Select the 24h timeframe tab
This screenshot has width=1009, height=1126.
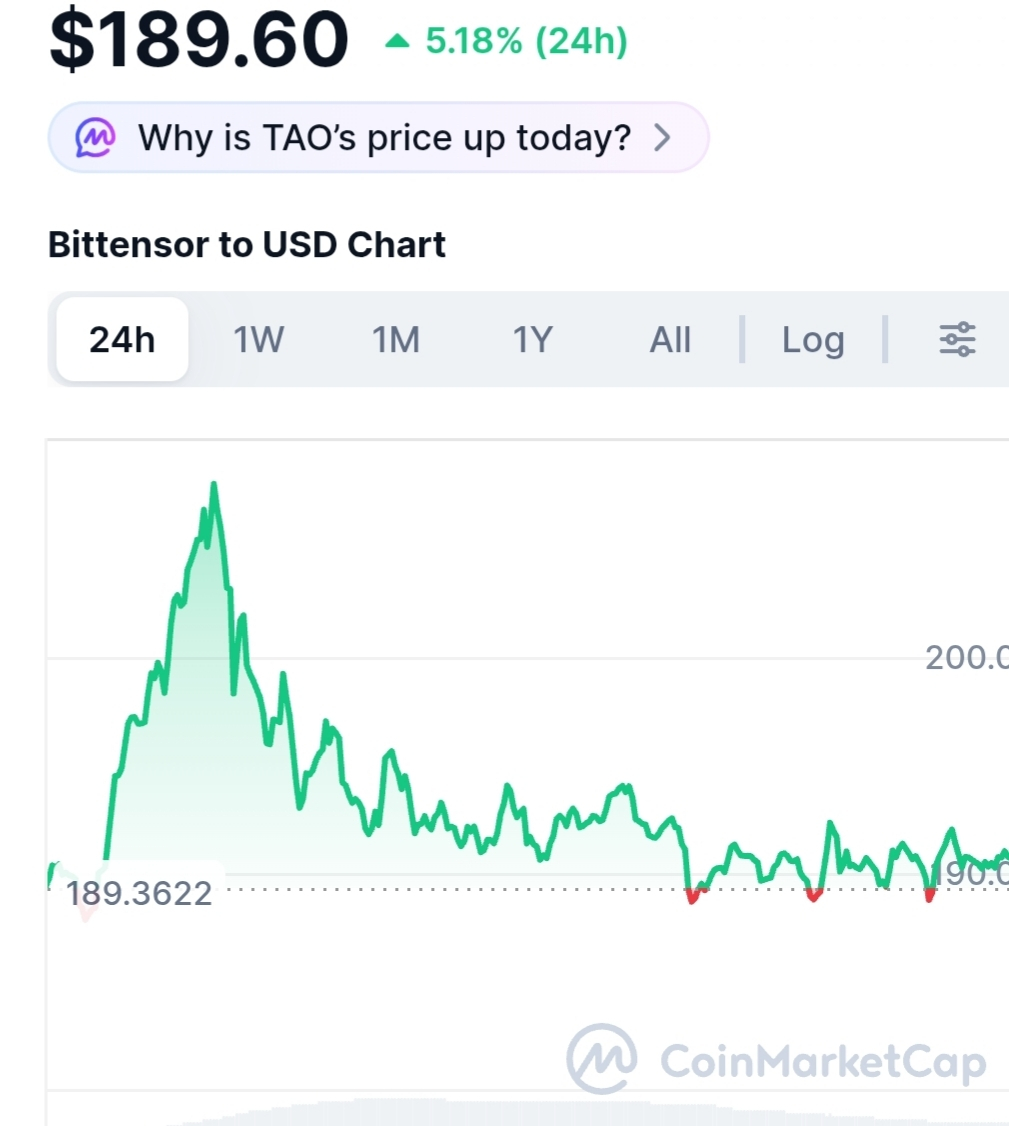[x=122, y=340]
